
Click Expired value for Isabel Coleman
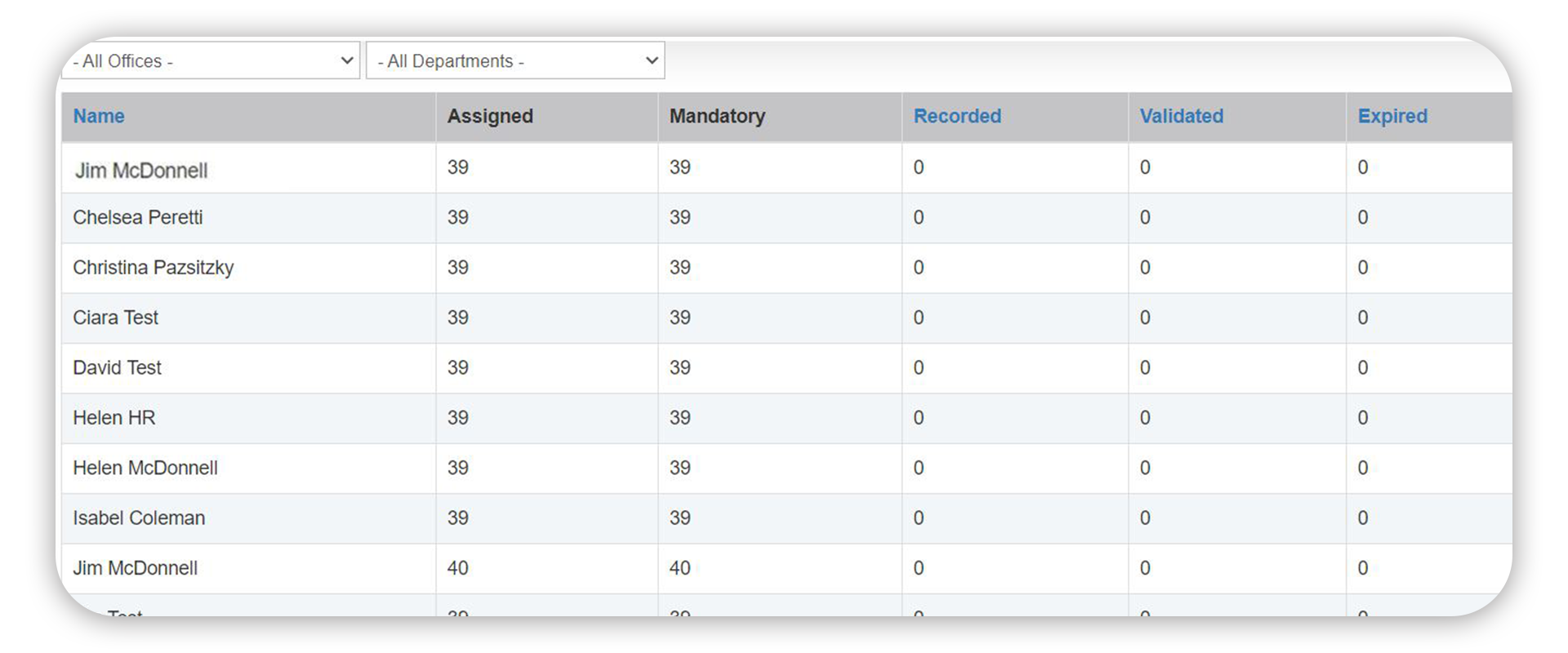[1363, 518]
